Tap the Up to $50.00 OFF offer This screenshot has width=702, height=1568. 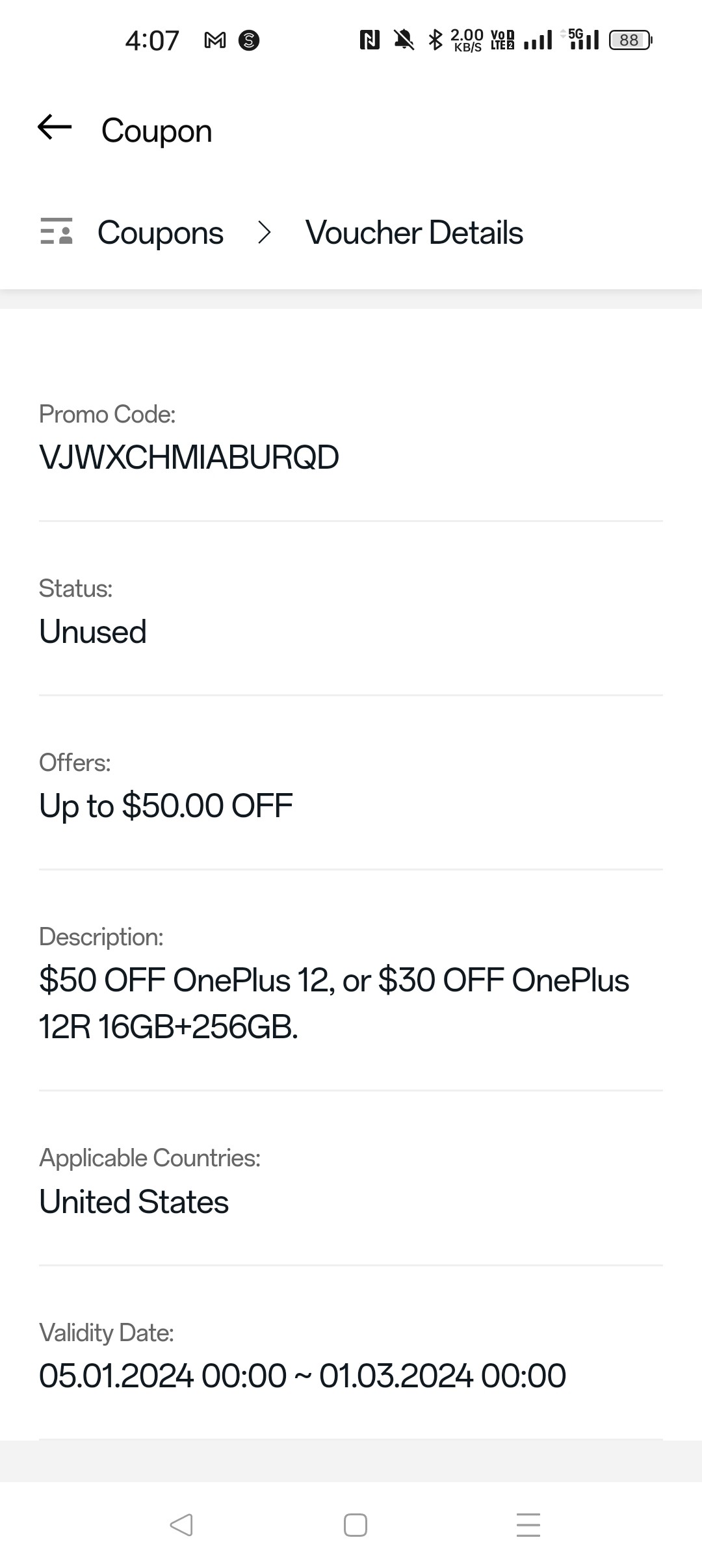click(x=166, y=805)
